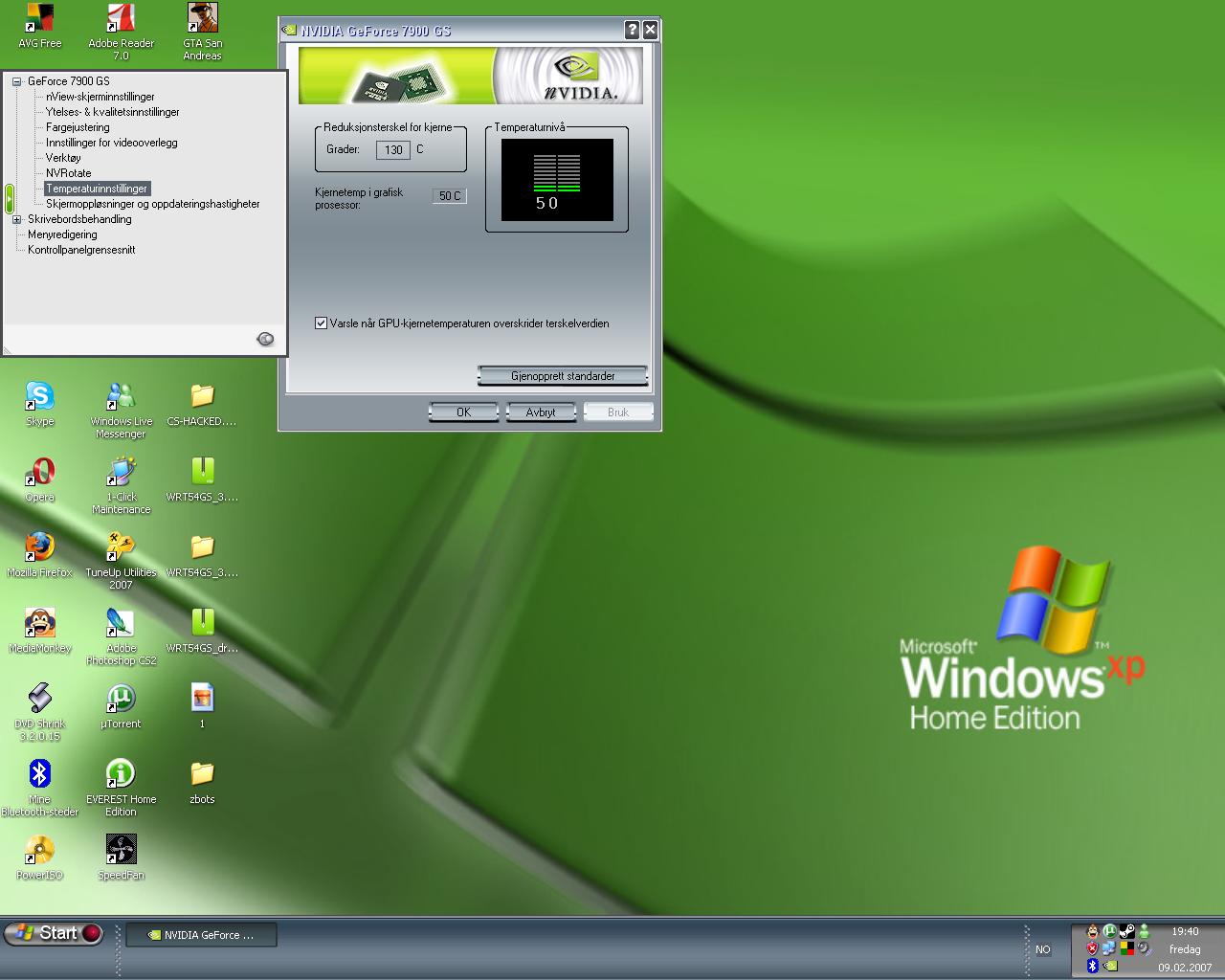
Task: Open DVD Shrink 3.2.0.15 shortcut
Action: [x=39, y=698]
